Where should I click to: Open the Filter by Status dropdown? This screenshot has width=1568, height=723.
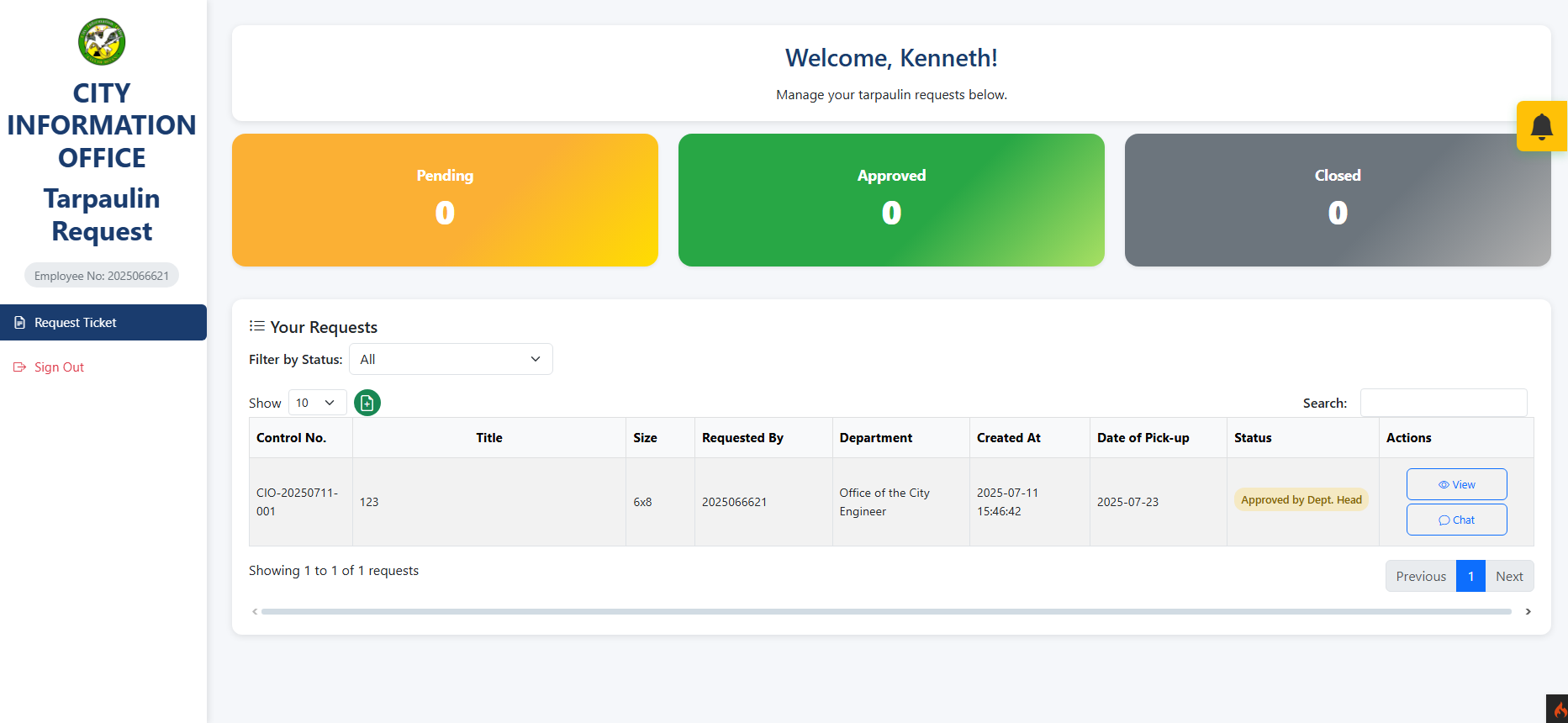(x=451, y=359)
